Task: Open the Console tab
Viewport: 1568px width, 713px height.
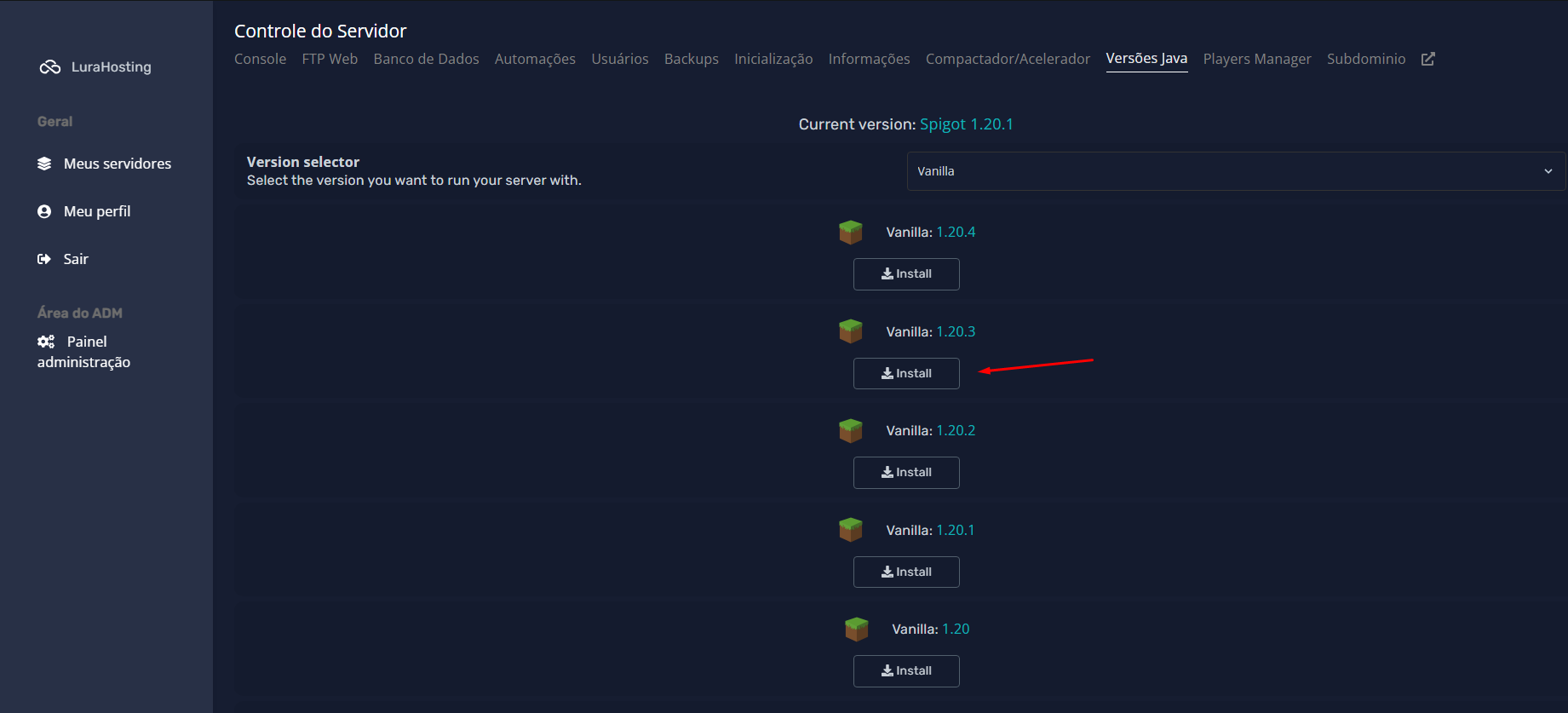Action: pos(260,59)
